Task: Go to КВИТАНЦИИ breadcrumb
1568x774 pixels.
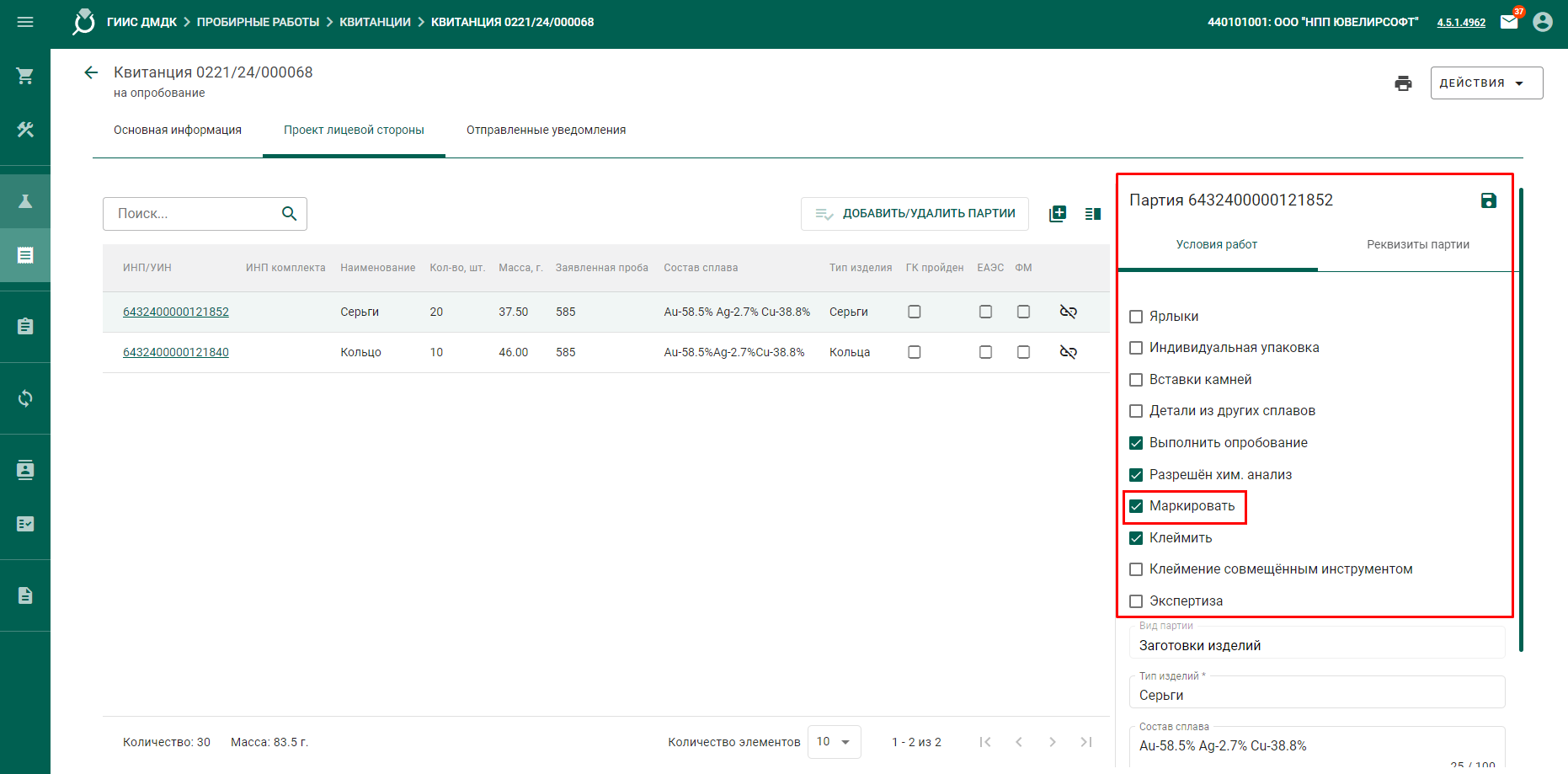Action: click(375, 22)
